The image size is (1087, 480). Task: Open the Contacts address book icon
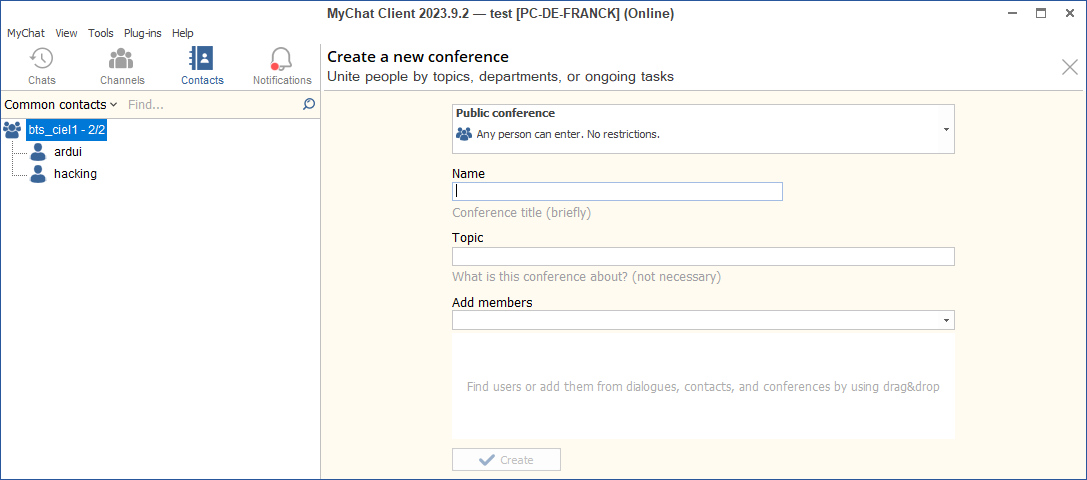click(201, 59)
